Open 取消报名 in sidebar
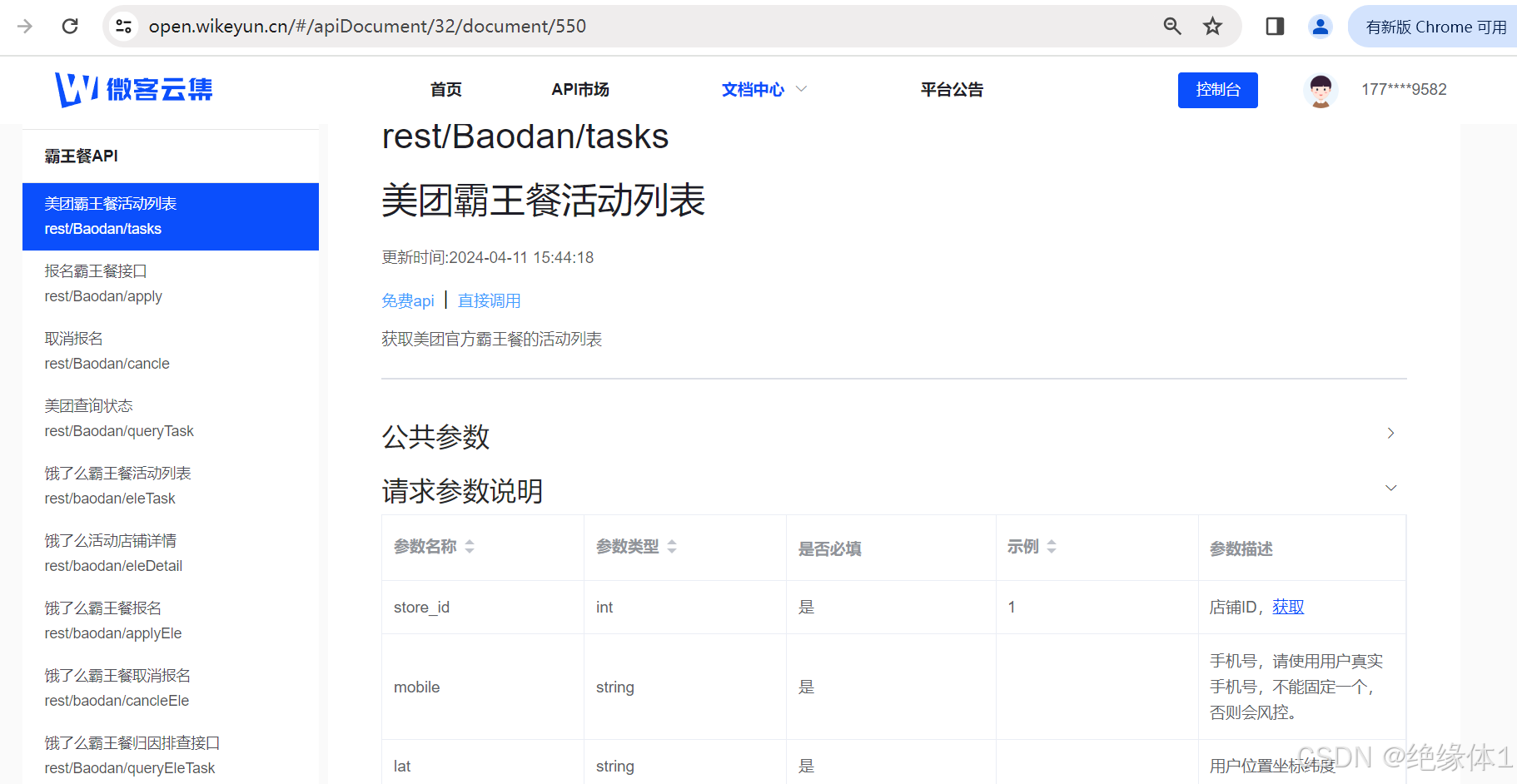The height and width of the screenshot is (784, 1517). click(x=171, y=351)
